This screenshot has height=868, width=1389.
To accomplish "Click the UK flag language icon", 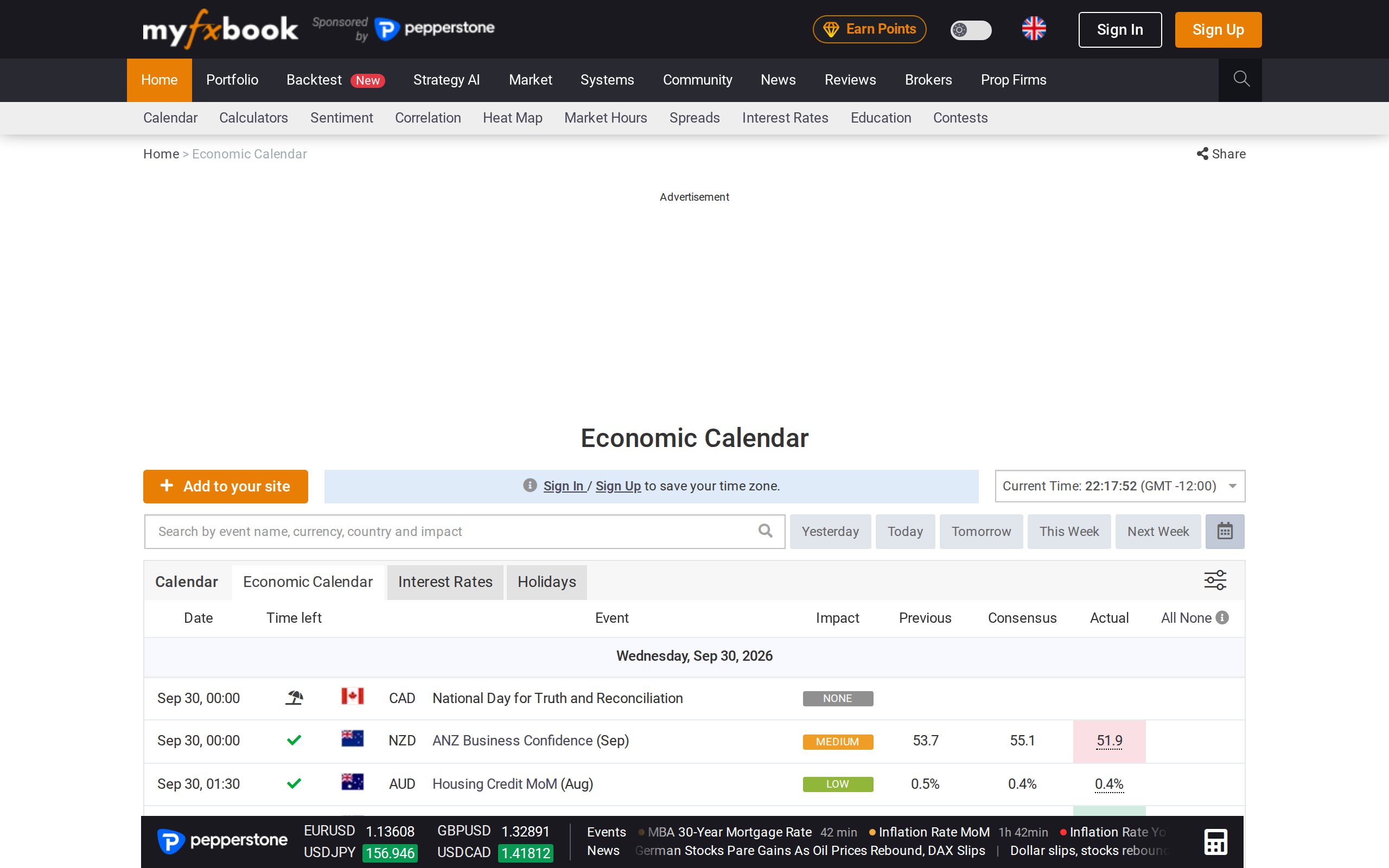I will (1034, 29).
